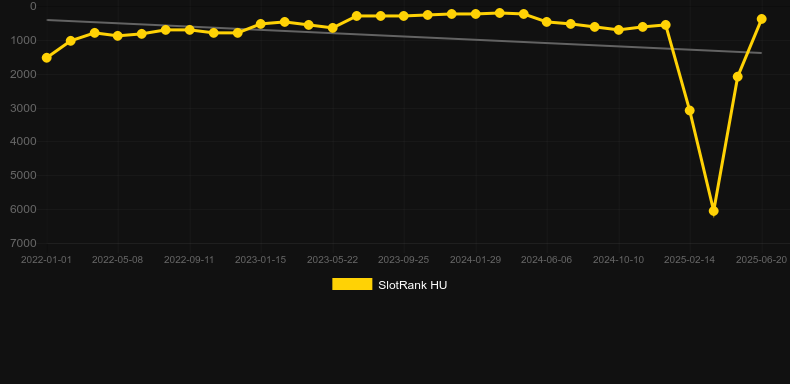Select the lowest data point near 6000

[x=713, y=211]
